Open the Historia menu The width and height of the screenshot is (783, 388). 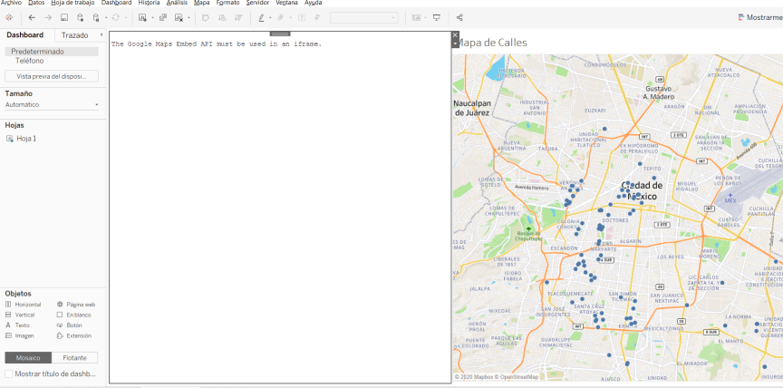pyautogui.click(x=149, y=2)
